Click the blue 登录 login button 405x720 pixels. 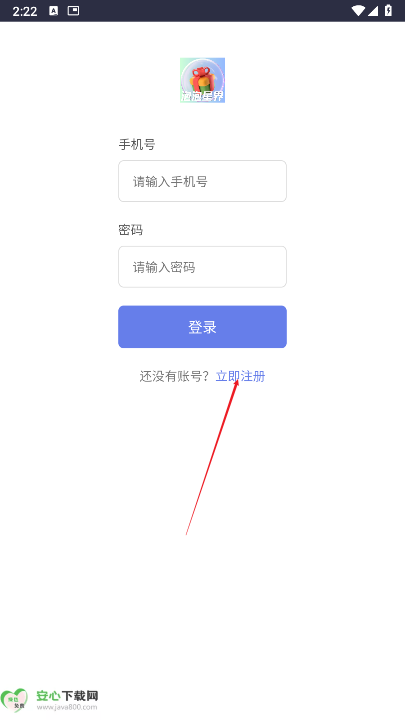point(202,326)
